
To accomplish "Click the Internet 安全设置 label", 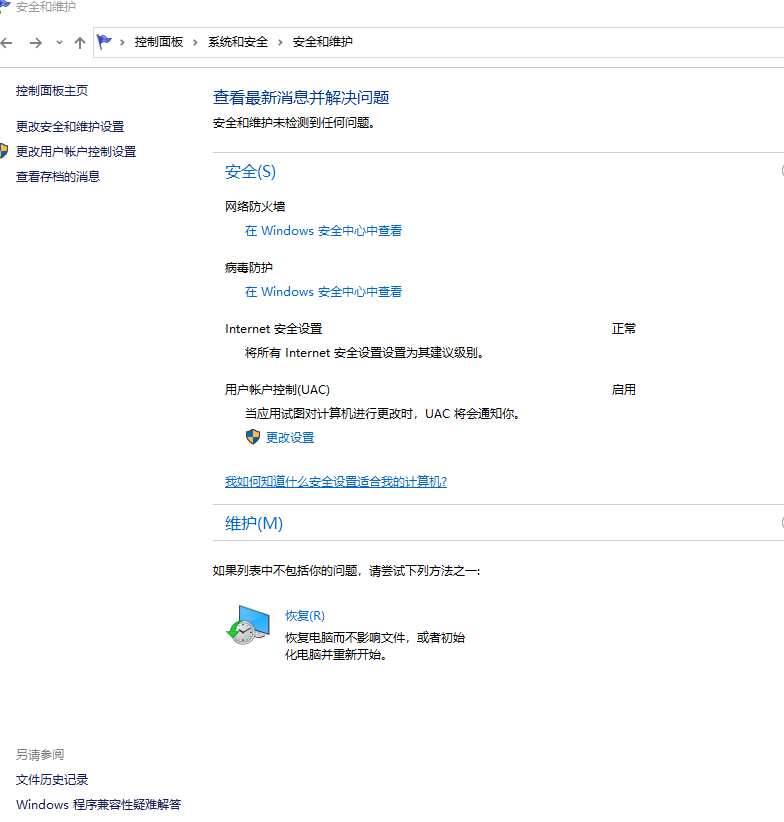I will pos(274,329).
